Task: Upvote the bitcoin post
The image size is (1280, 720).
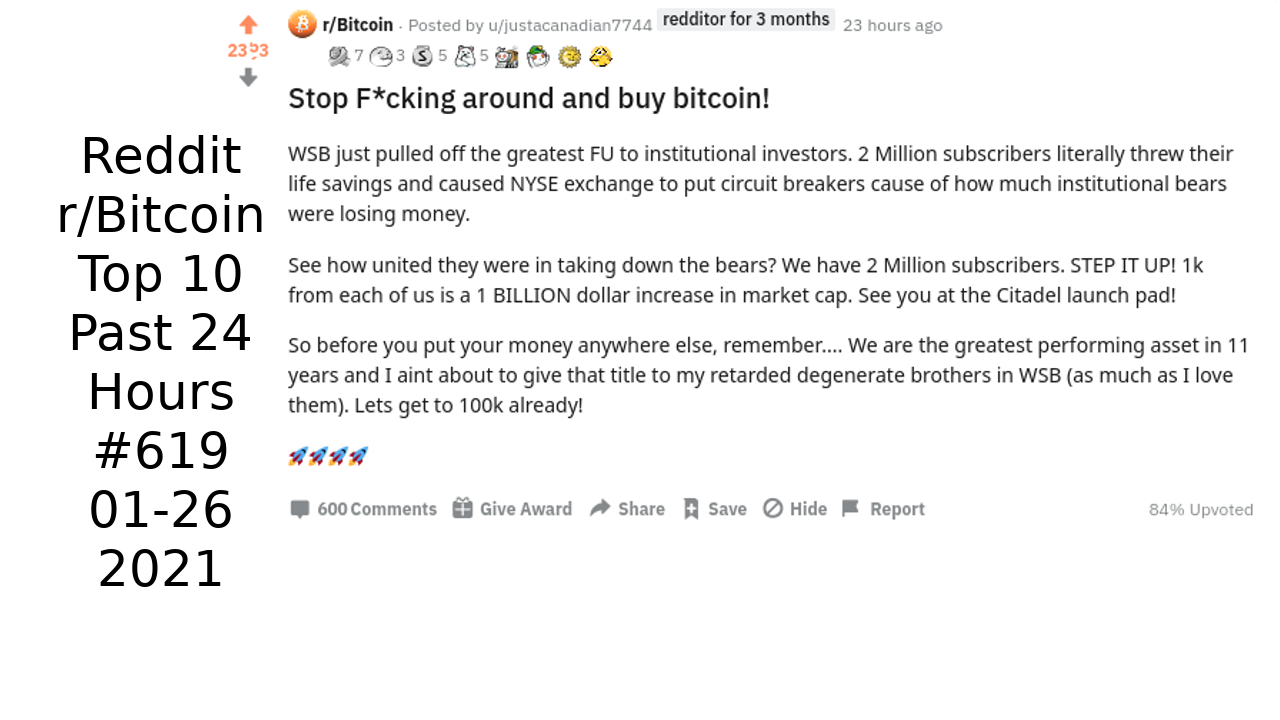Action: coord(248,25)
